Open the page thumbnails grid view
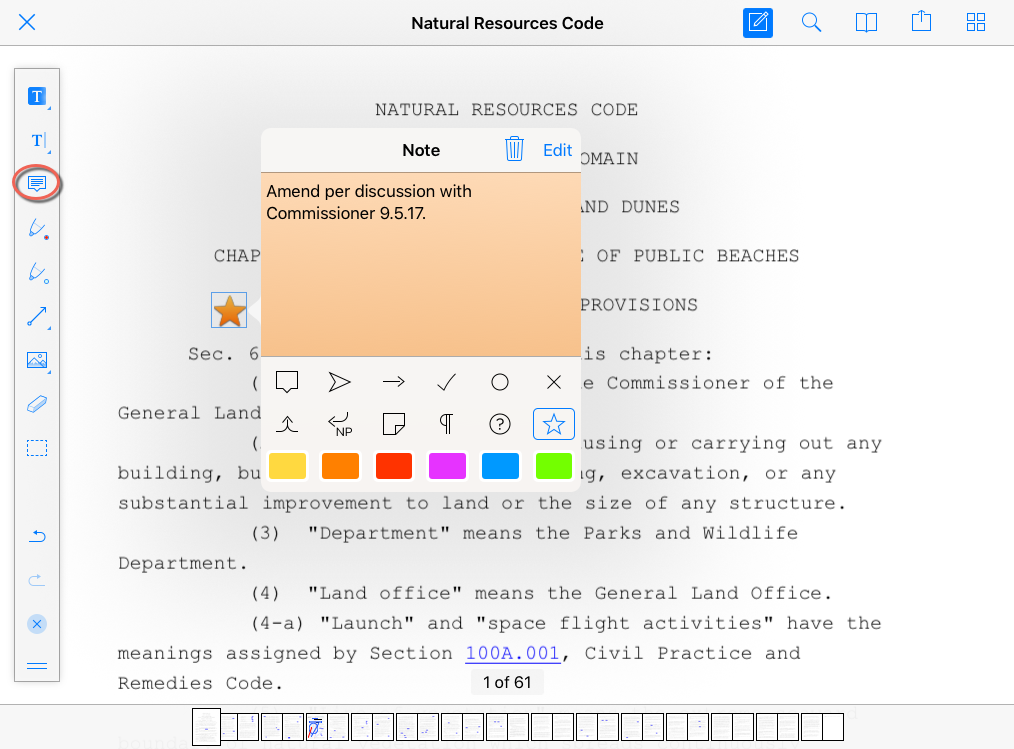This screenshot has height=749, width=1014. (x=976, y=23)
